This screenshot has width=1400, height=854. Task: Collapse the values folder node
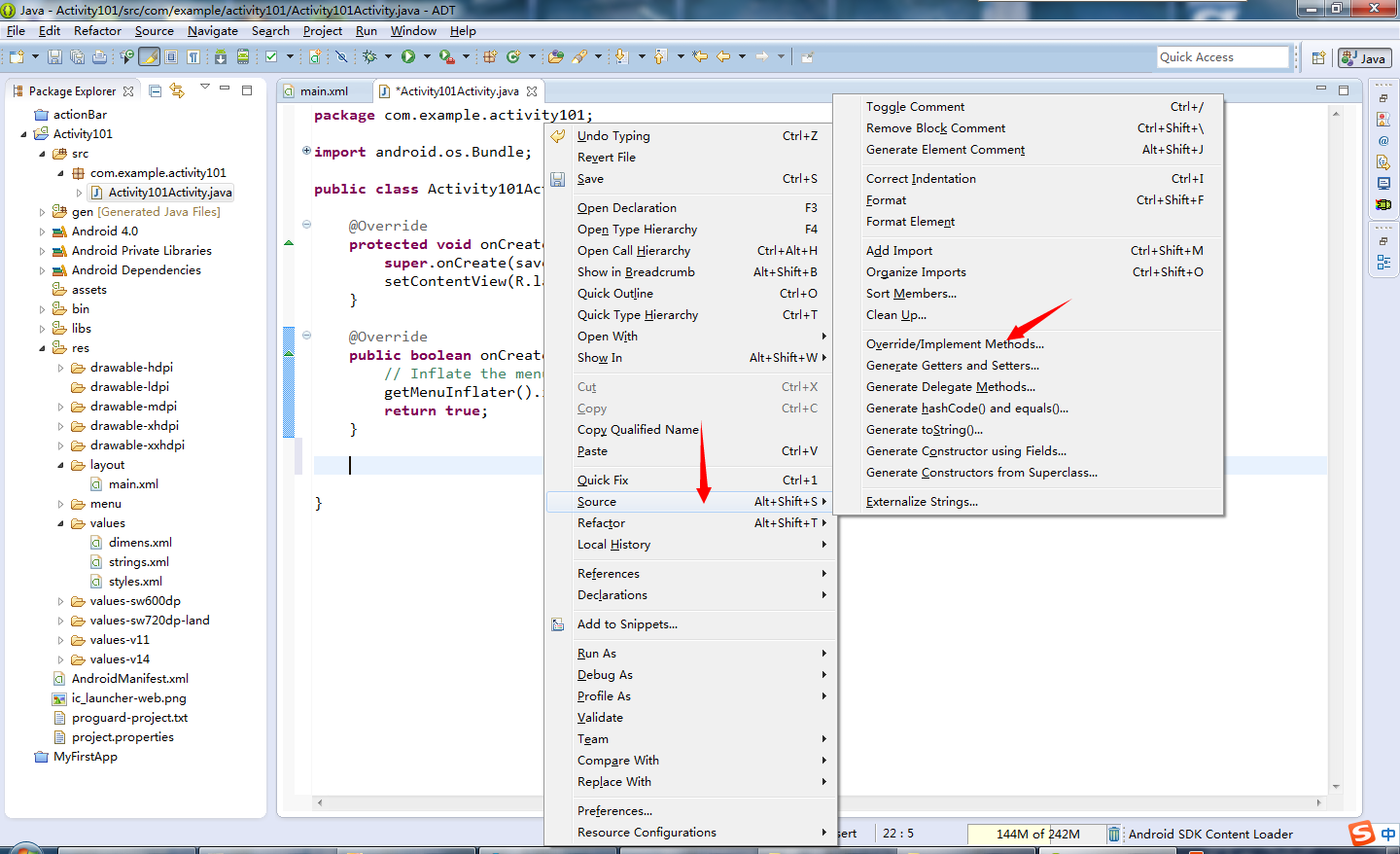coord(60,523)
